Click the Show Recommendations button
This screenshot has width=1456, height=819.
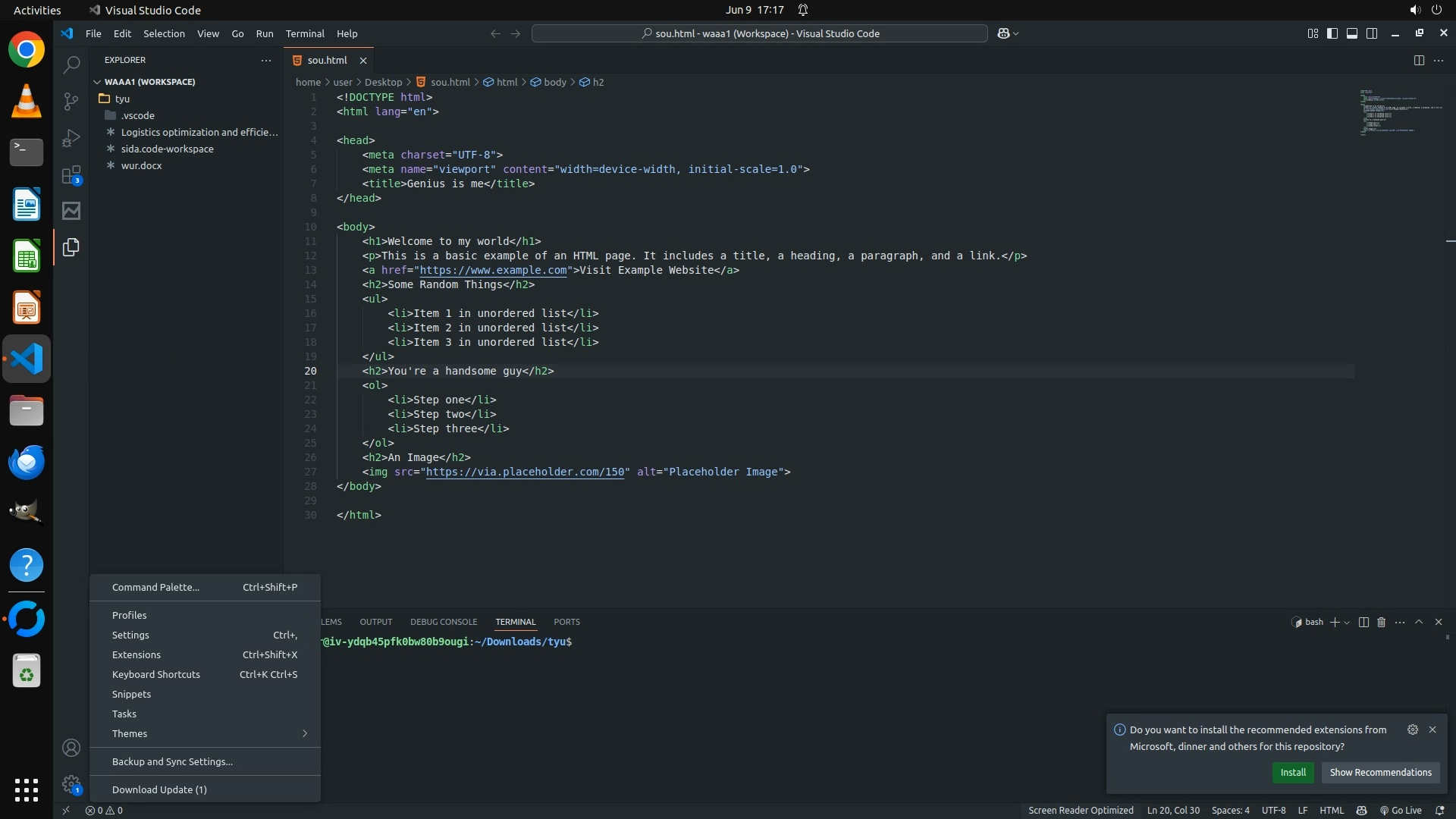click(1380, 772)
